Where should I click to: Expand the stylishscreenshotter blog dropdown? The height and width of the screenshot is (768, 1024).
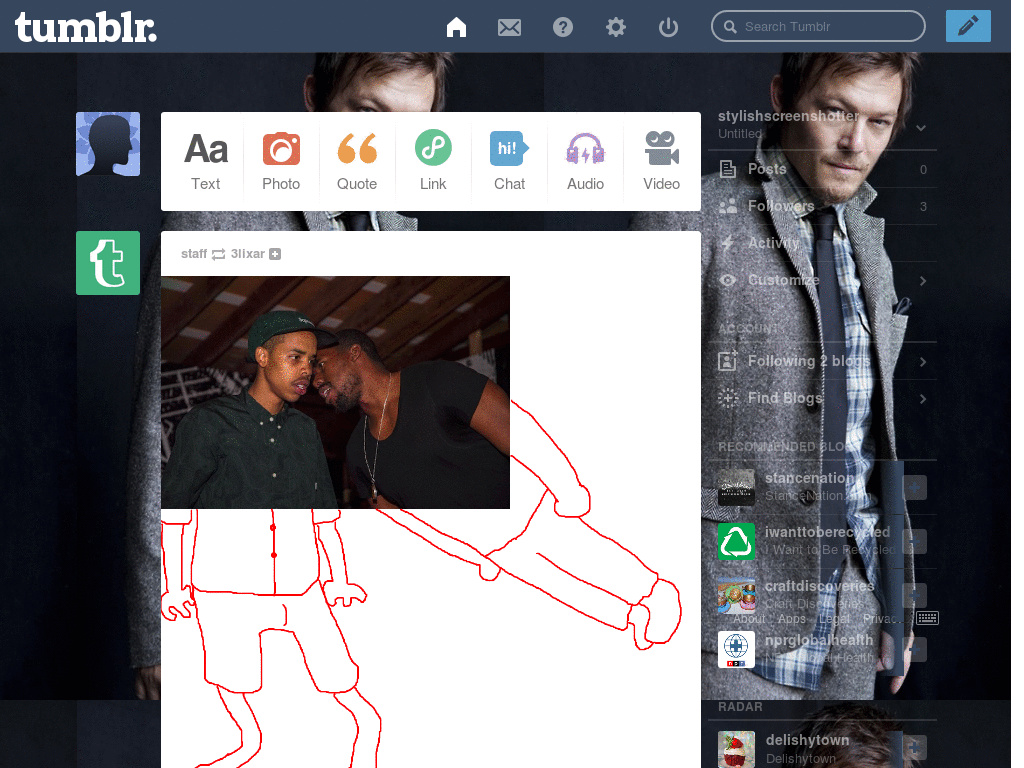tap(921, 127)
